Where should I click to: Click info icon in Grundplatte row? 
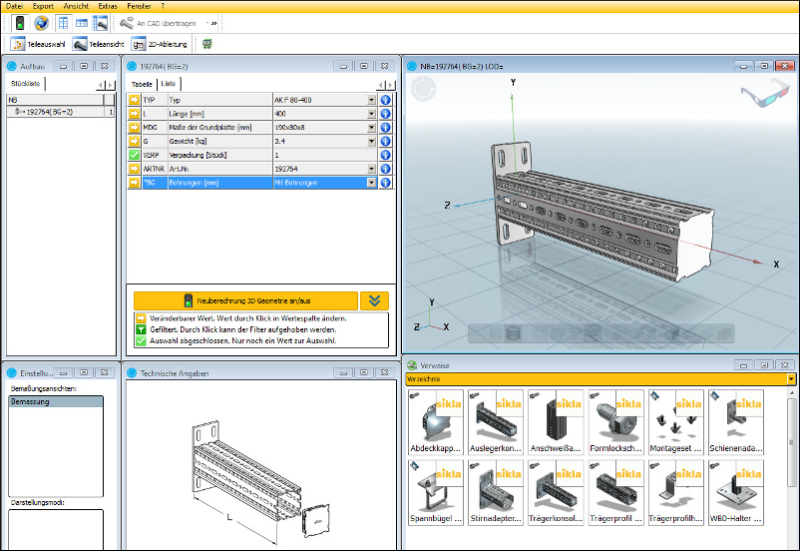[x=386, y=128]
